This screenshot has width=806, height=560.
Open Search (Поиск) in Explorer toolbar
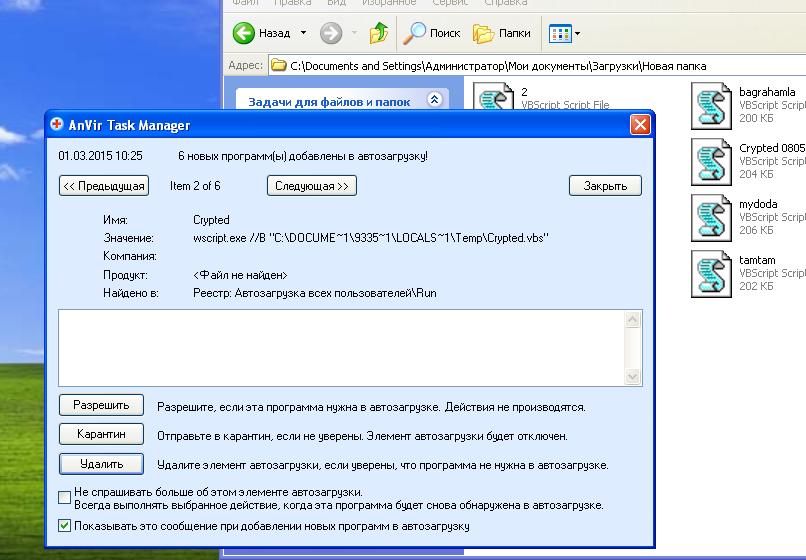coord(431,33)
